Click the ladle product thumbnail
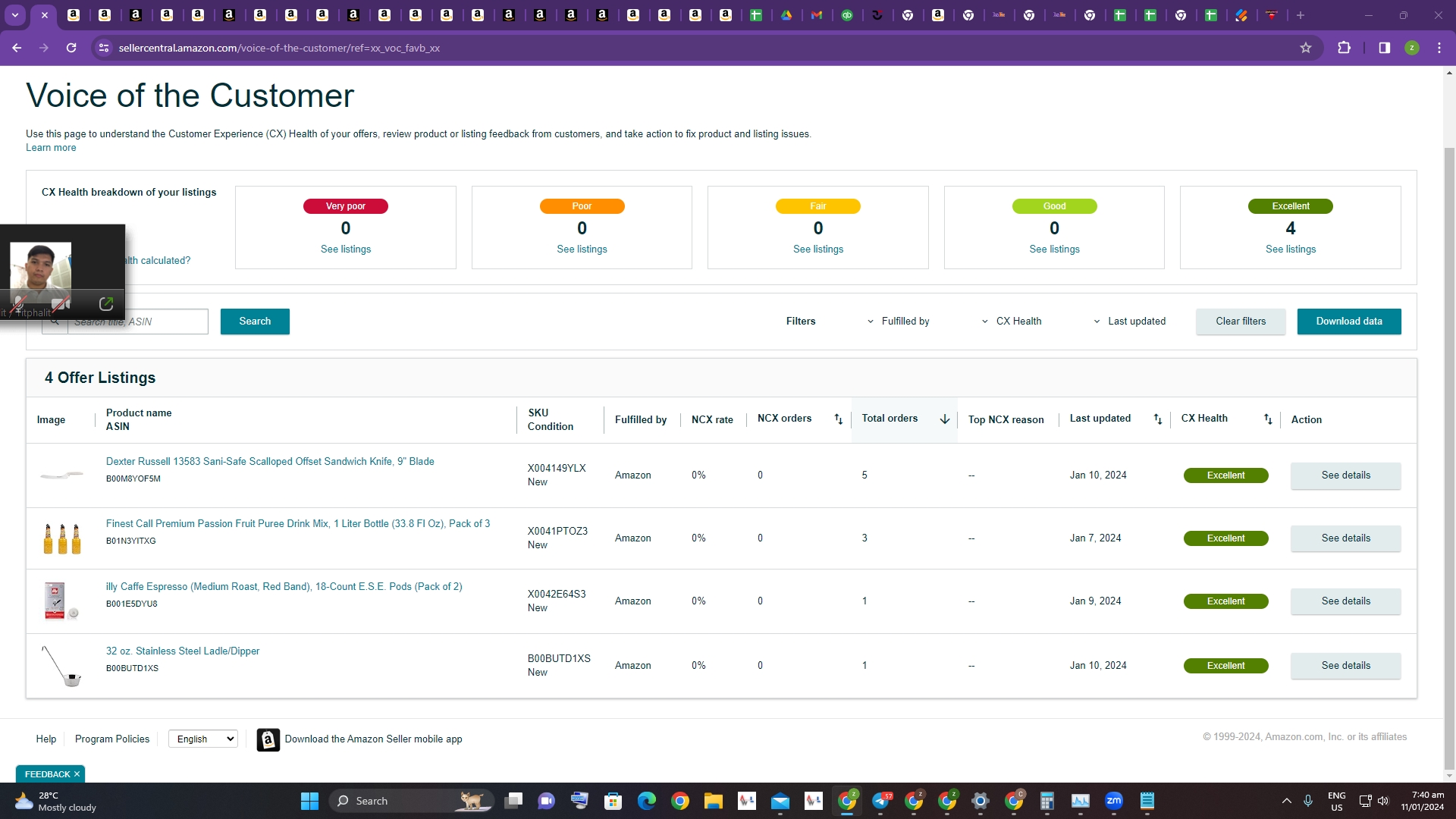 [61, 666]
